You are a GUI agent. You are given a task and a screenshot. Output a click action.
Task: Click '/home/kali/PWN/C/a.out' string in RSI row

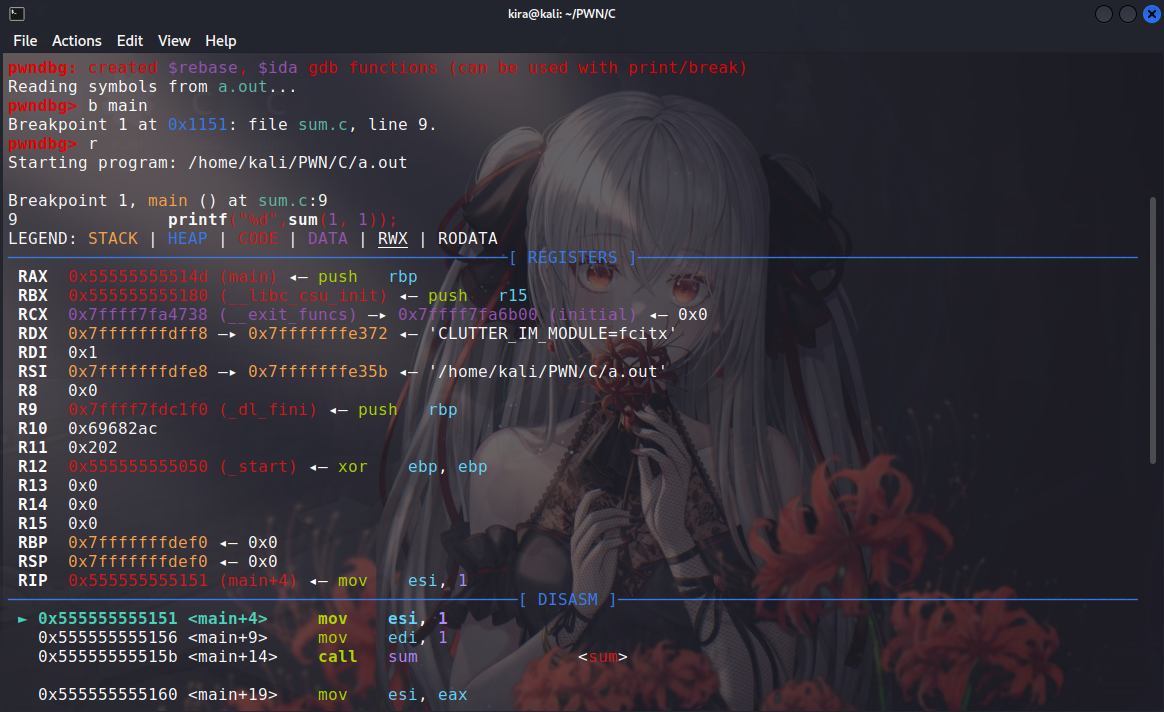(547, 371)
